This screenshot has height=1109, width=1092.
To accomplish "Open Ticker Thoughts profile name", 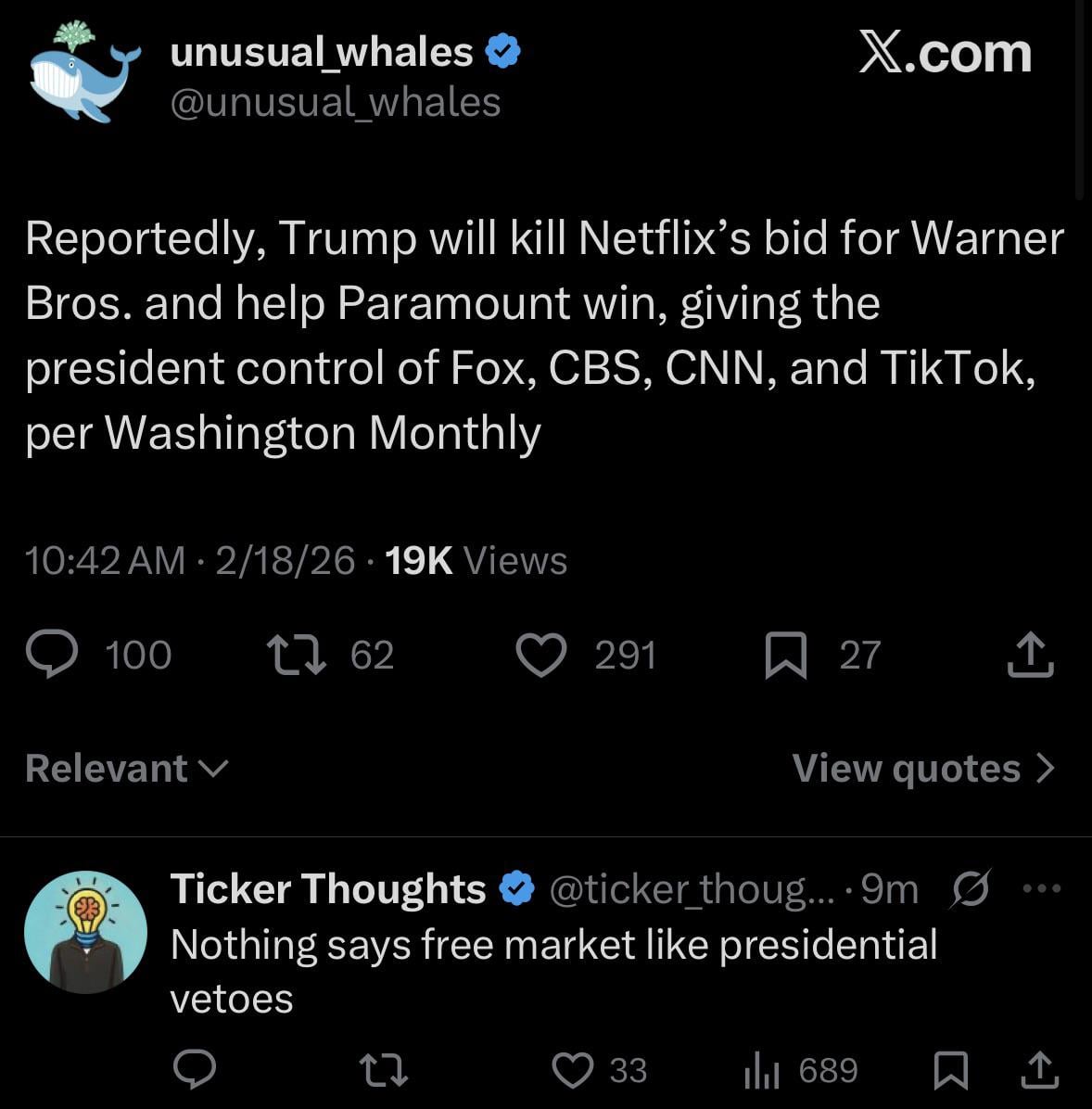I will (328, 888).
